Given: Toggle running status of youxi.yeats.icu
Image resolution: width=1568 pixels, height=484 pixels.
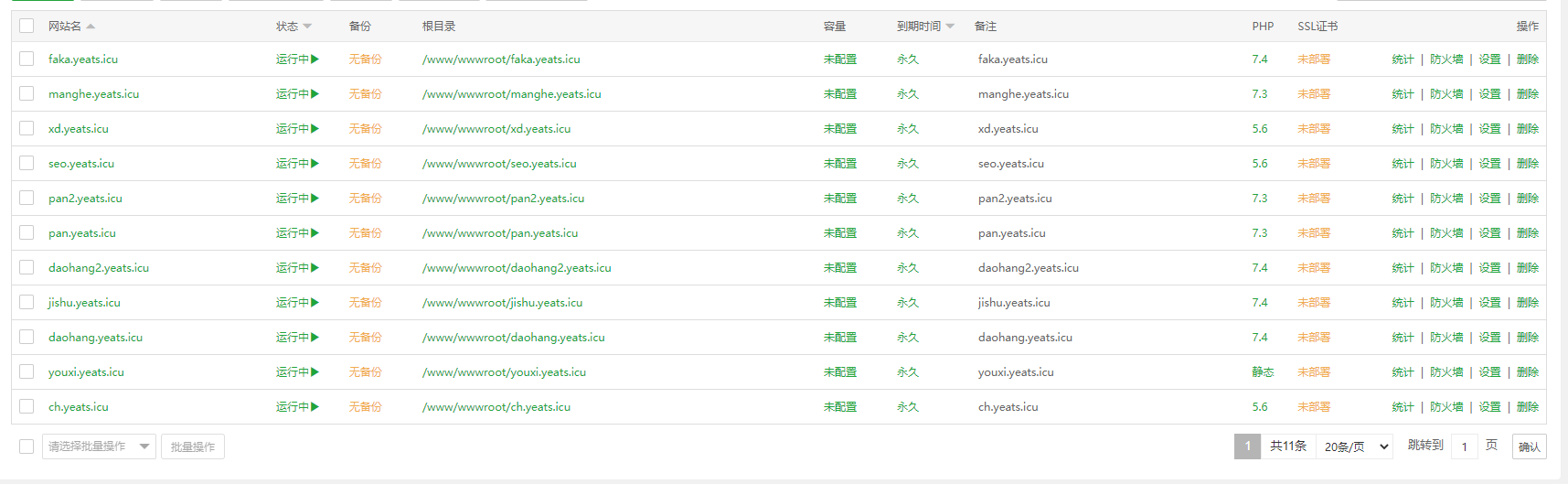Looking at the screenshot, I should click(297, 372).
